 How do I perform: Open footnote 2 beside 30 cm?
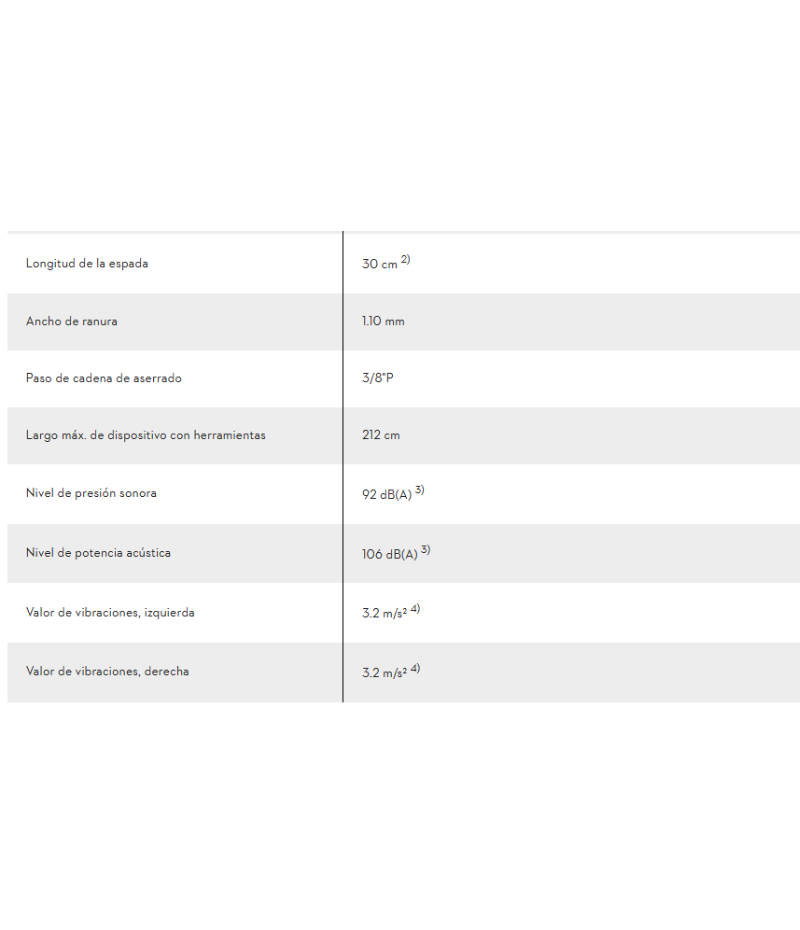point(406,259)
